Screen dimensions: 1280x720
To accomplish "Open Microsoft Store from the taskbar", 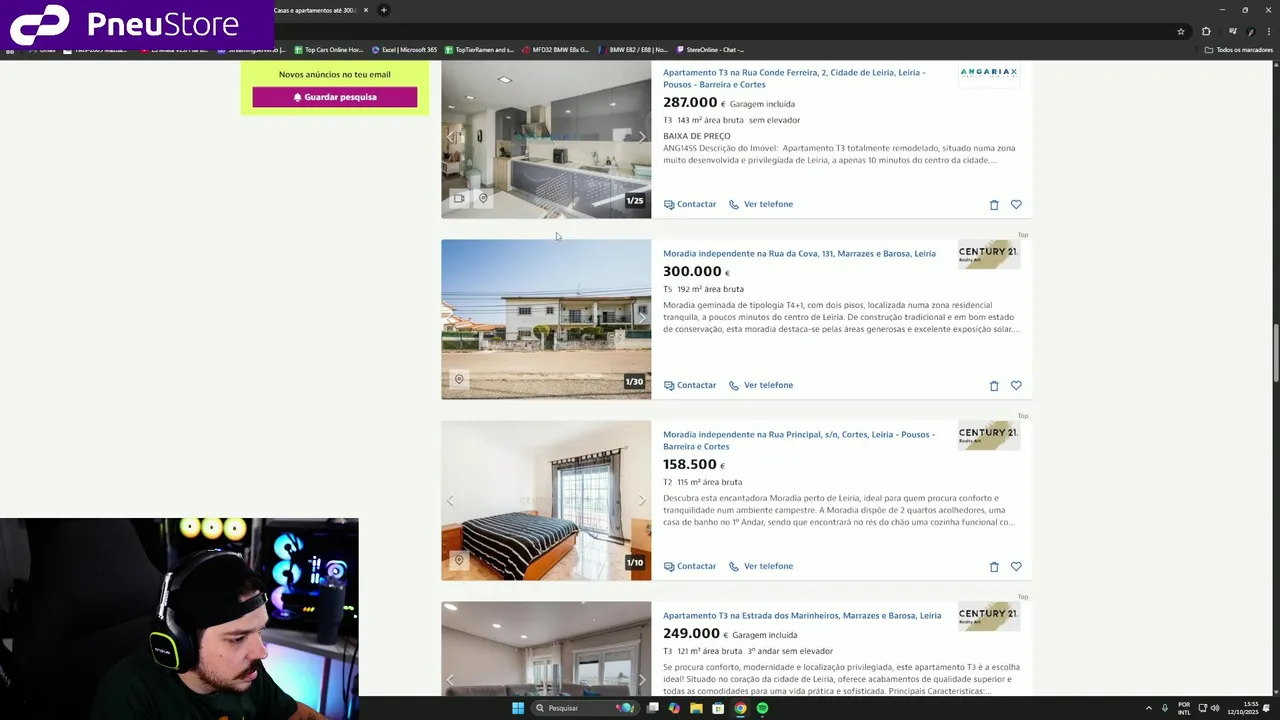I will coord(718,708).
